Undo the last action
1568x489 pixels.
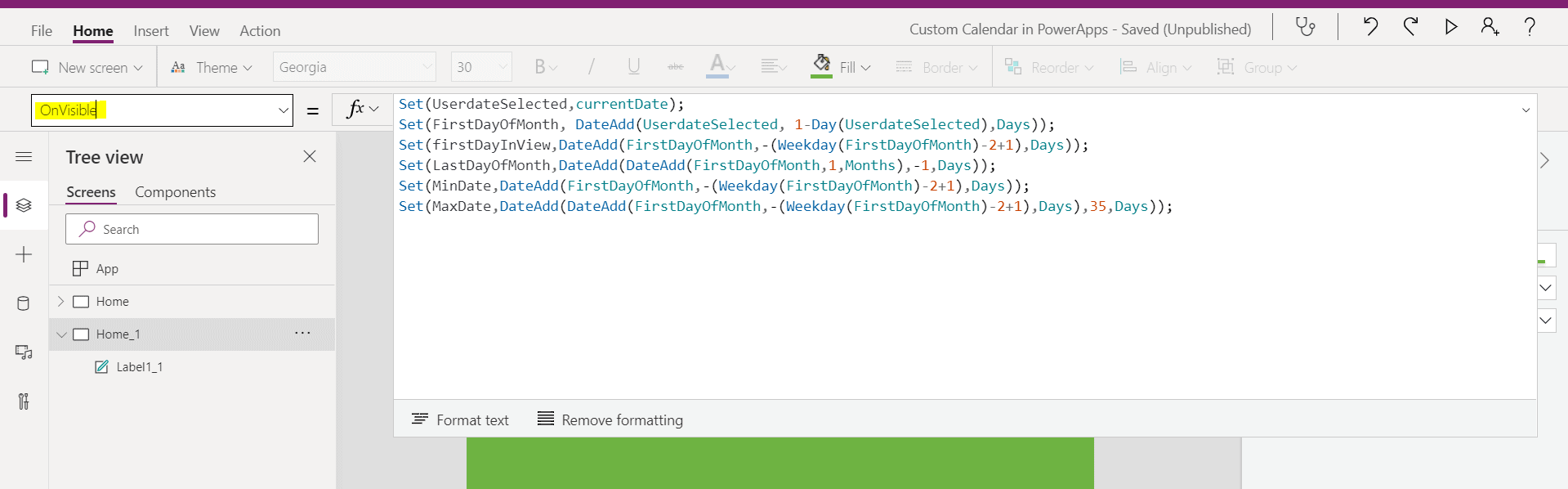click(x=1370, y=27)
